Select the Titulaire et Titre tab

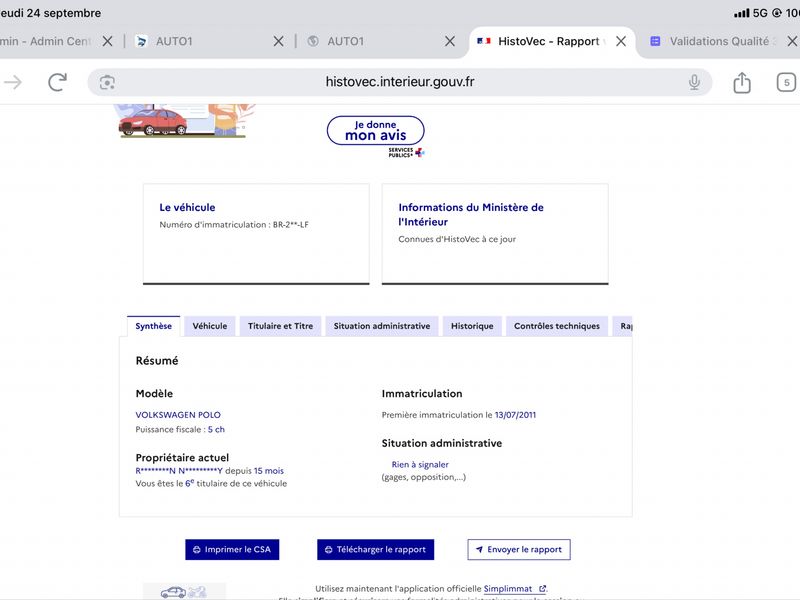point(280,326)
